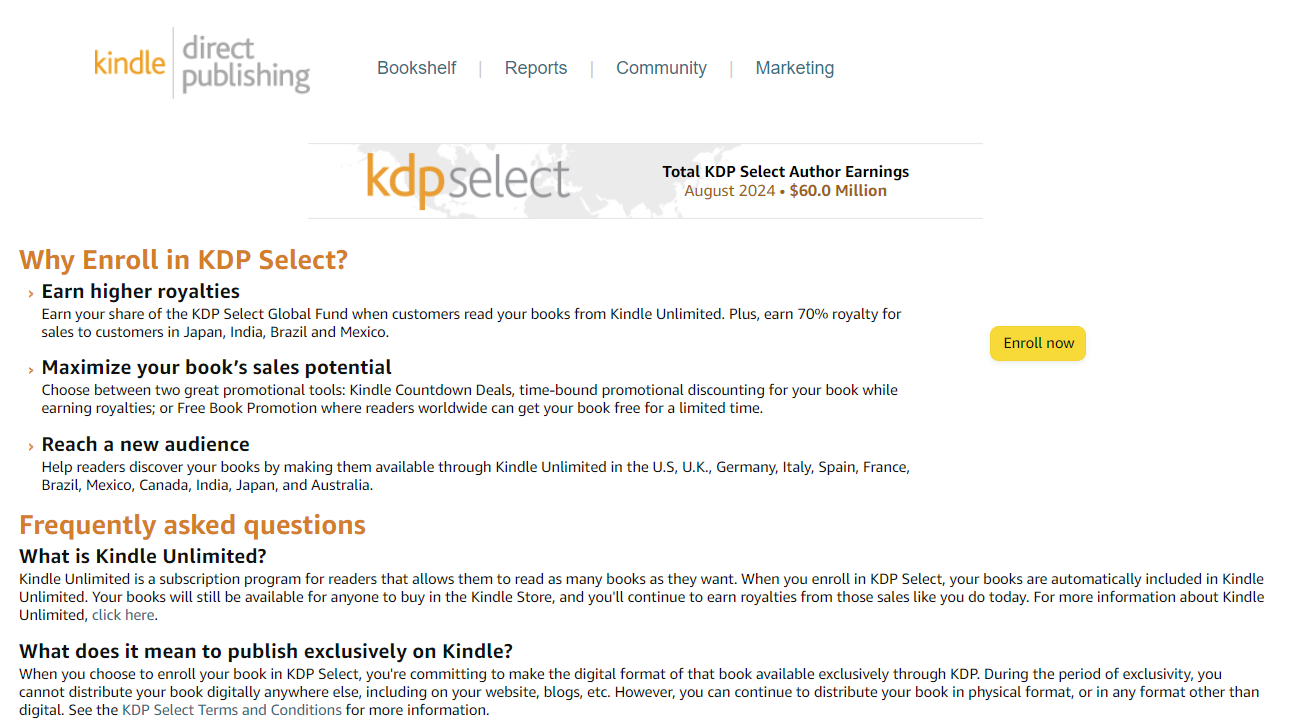Expand the Reach a new audience section

click(146, 444)
